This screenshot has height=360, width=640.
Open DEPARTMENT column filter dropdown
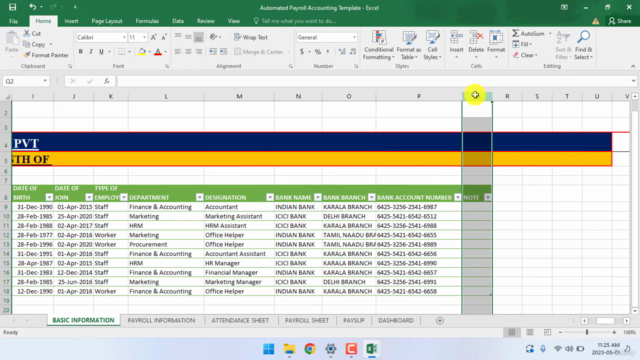[x=199, y=198]
